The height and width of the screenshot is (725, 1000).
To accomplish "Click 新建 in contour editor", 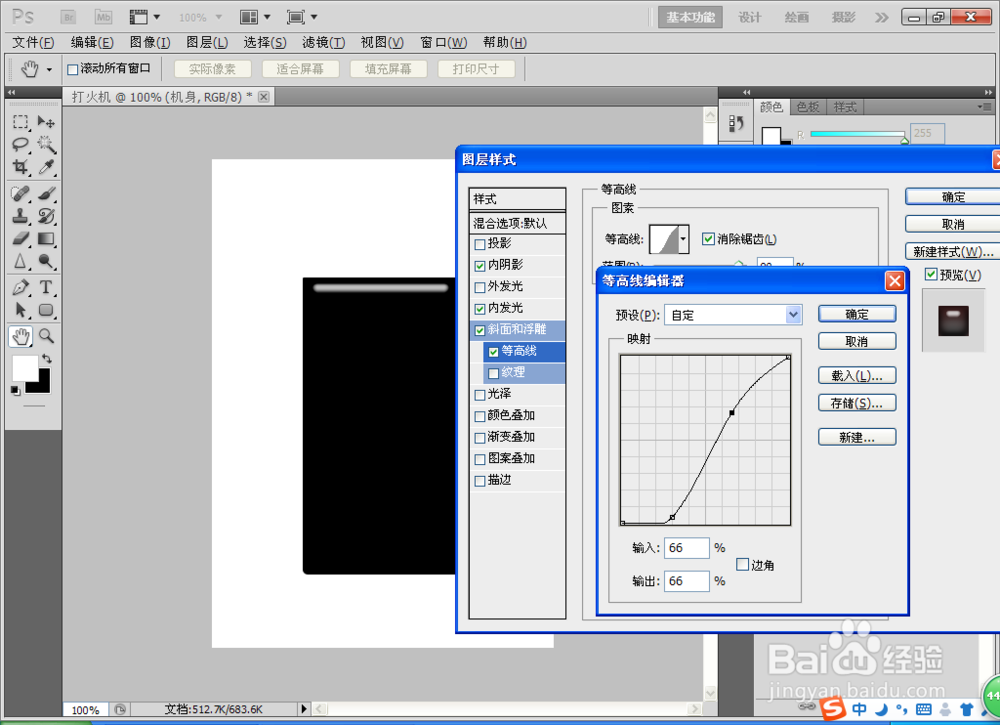I will (857, 437).
